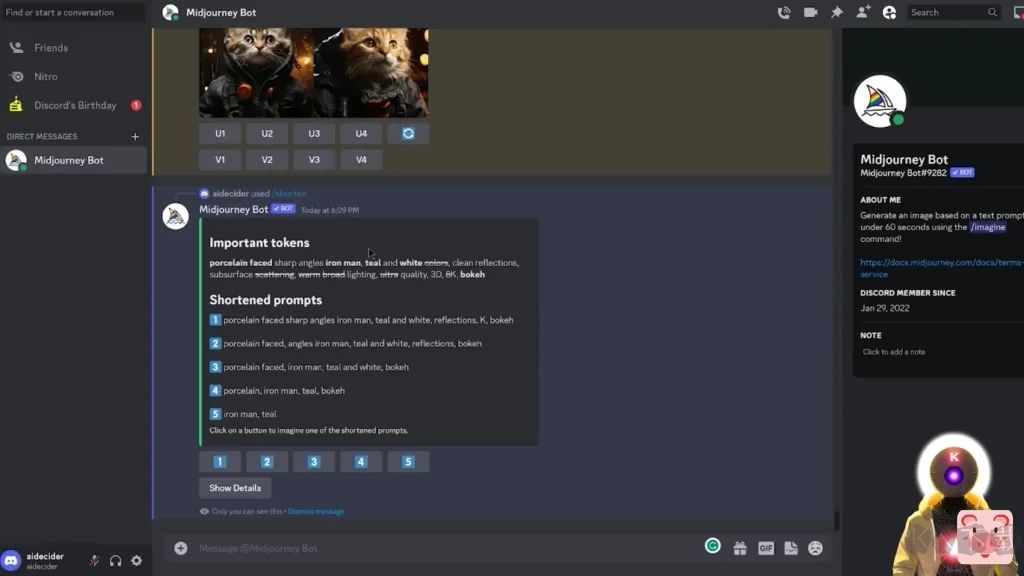1024x576 pixels.
Task: Open the emoji picker in message bar
Action: [x=815, y=548]
